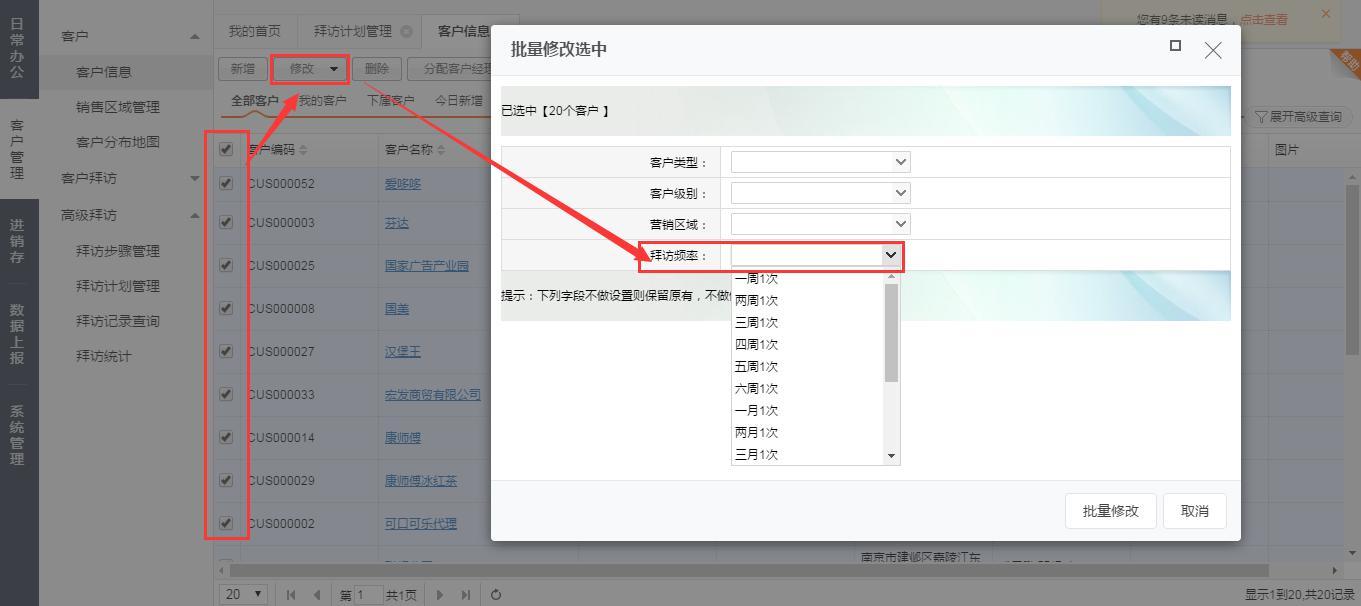Go to first page using pagination icon
This screenshot has height=606, width=1361.
pos(291,594)
